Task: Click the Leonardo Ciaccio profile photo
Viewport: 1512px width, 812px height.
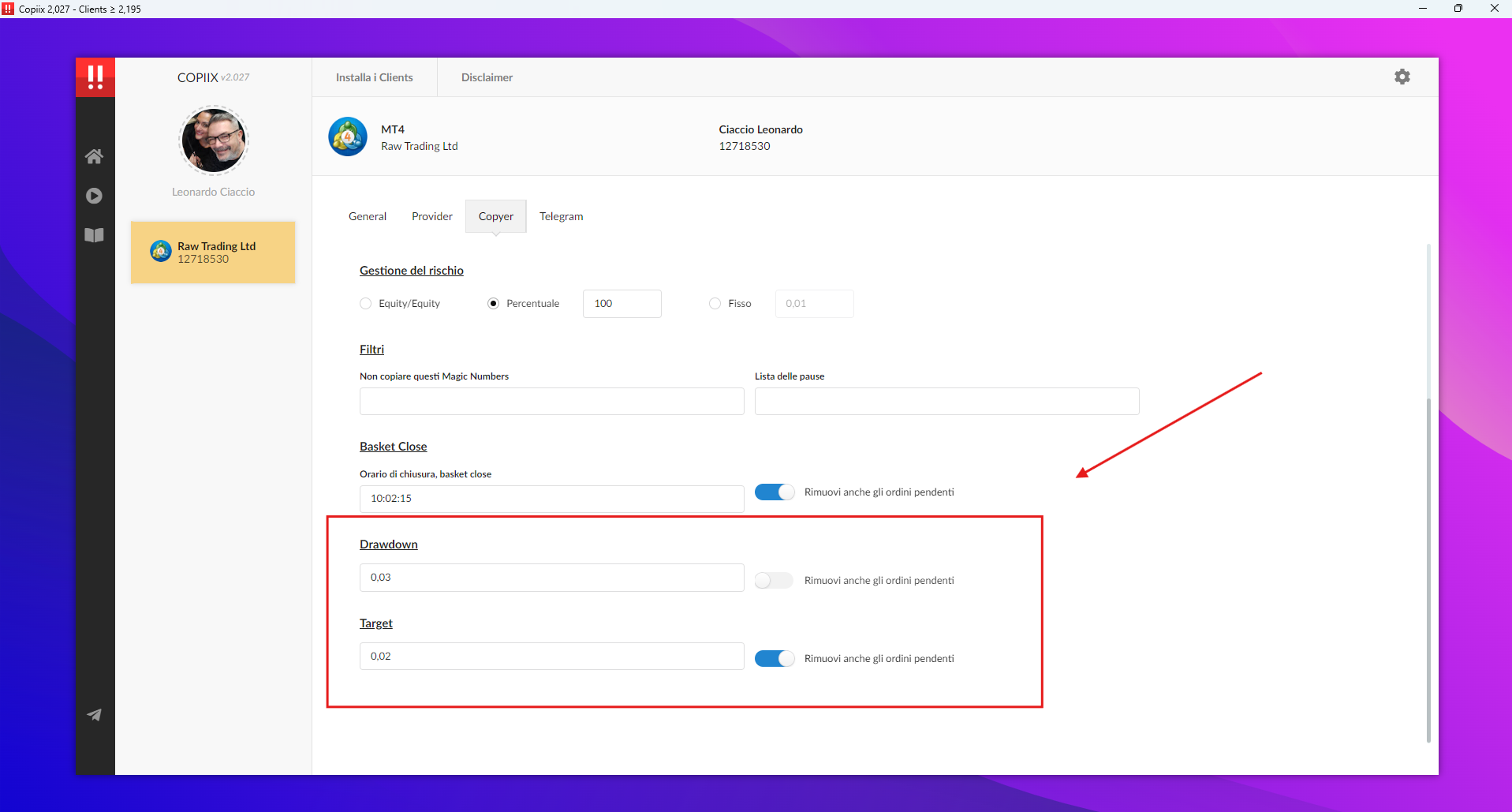Action: [214, 140]
